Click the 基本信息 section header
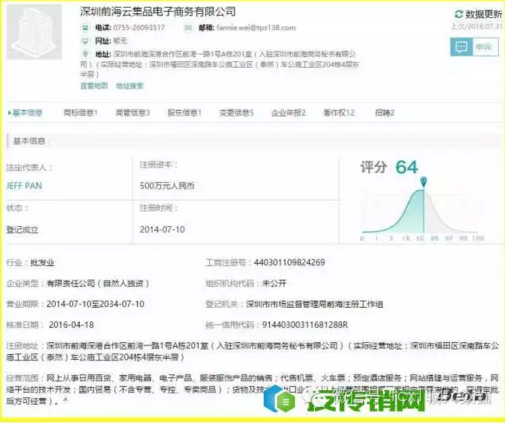 pos(29,141)
